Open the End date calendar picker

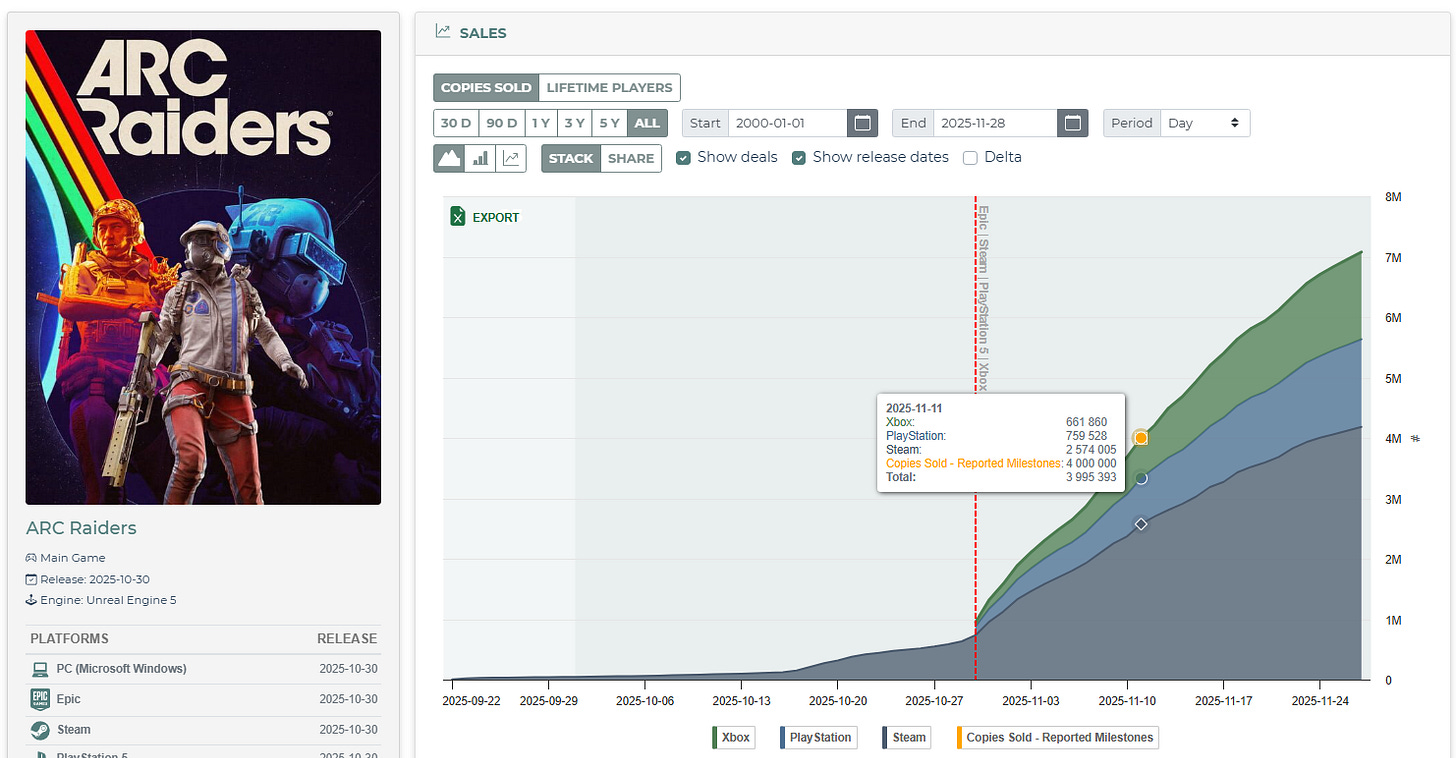coord(1073,123)
